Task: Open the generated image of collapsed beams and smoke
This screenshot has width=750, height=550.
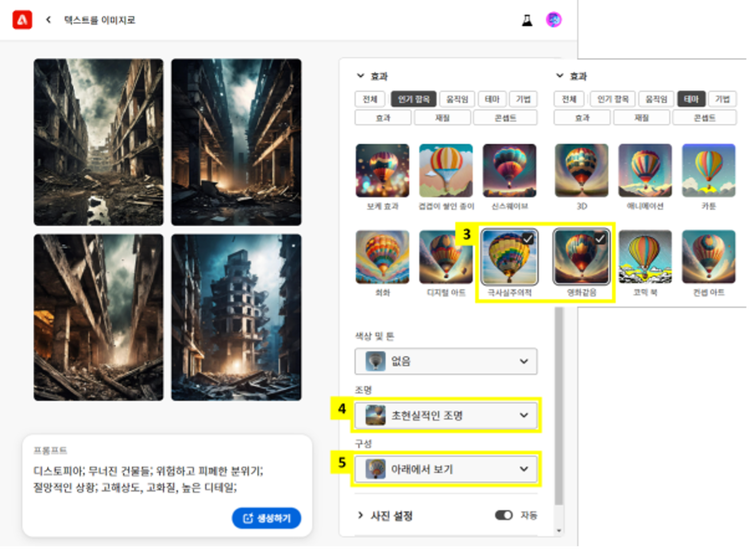Action: [x=99, y=317]
